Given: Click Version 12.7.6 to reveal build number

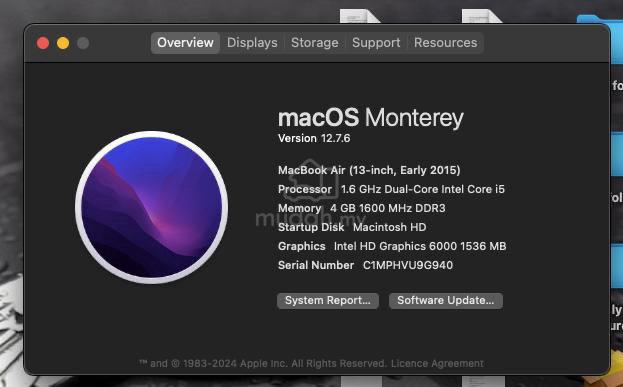Looking at the screenshot, I should pos(314,138).
